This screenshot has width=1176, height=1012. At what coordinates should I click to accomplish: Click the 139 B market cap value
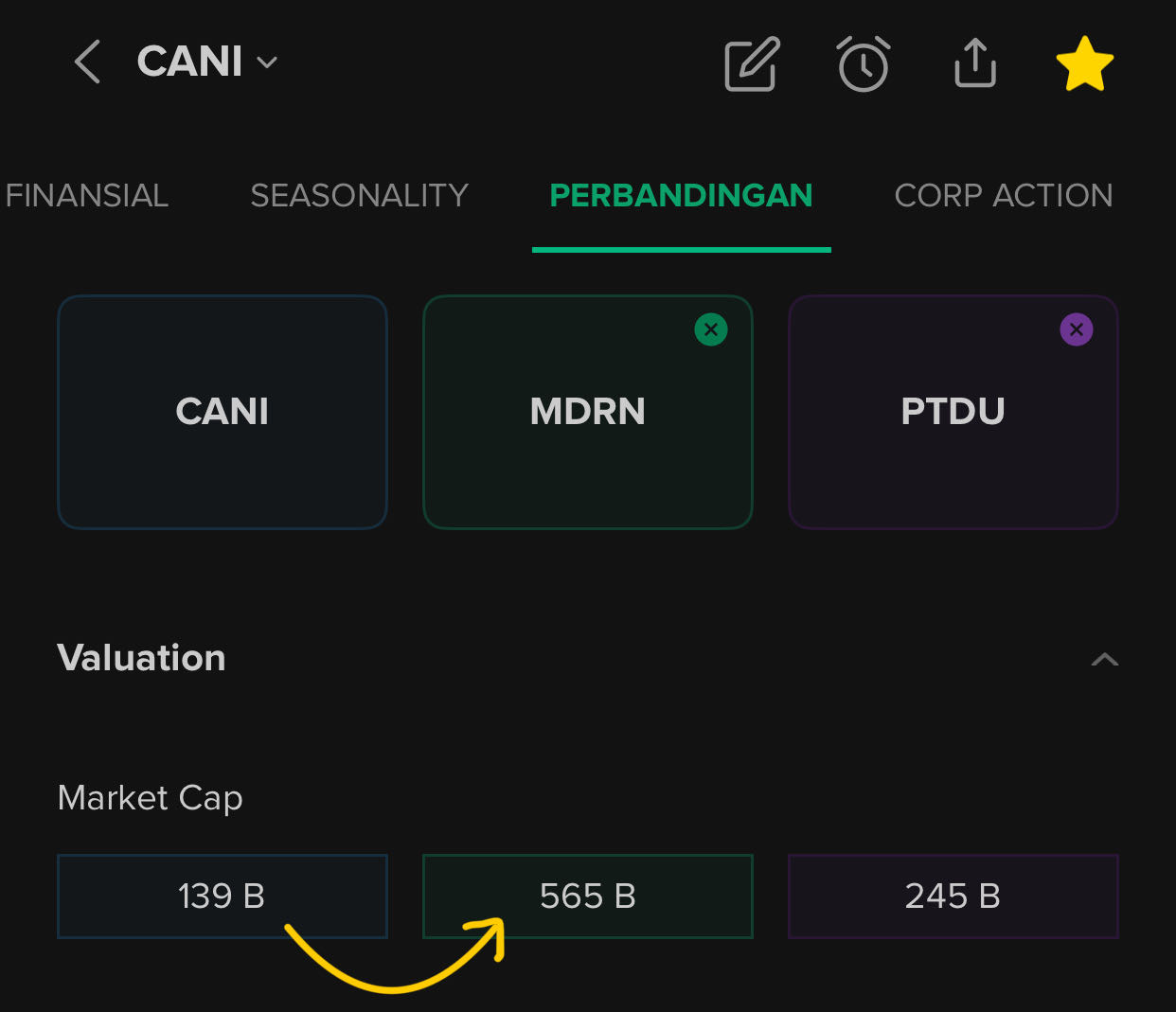point(223,896)
